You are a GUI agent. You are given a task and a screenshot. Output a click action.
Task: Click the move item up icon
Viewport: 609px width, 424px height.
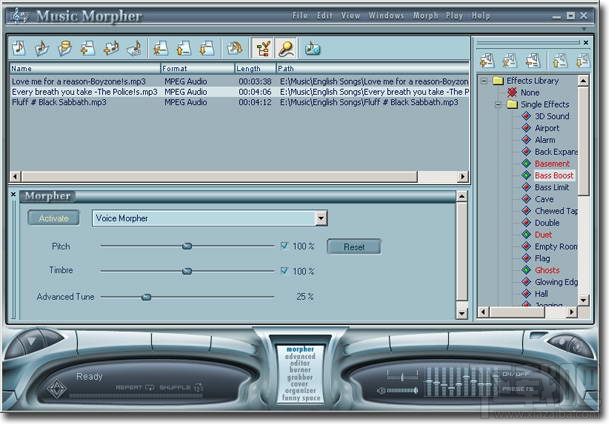pos(184,48)
